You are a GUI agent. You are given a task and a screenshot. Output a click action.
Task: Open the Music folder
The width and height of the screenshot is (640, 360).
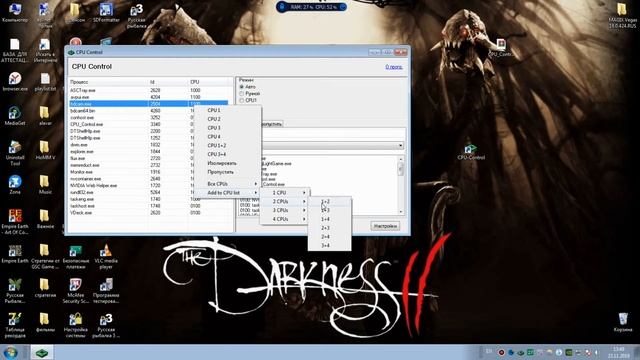pyautogui.click(x=45, y=184)
